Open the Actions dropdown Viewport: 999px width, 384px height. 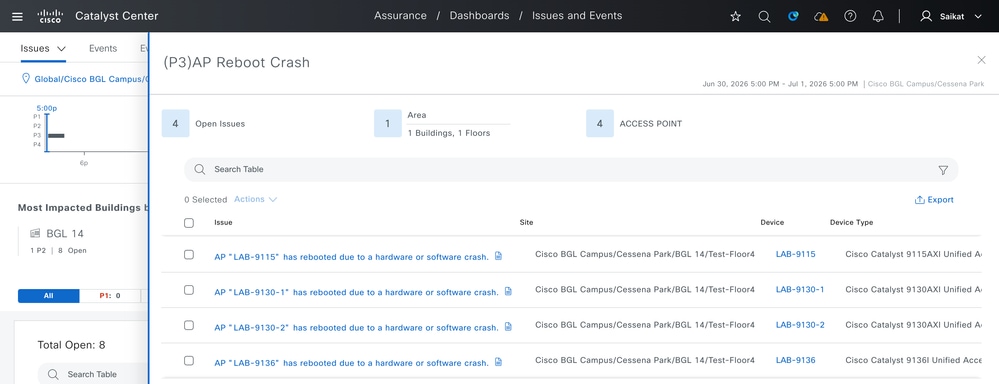pyautogui.click(x=255, y=199)
